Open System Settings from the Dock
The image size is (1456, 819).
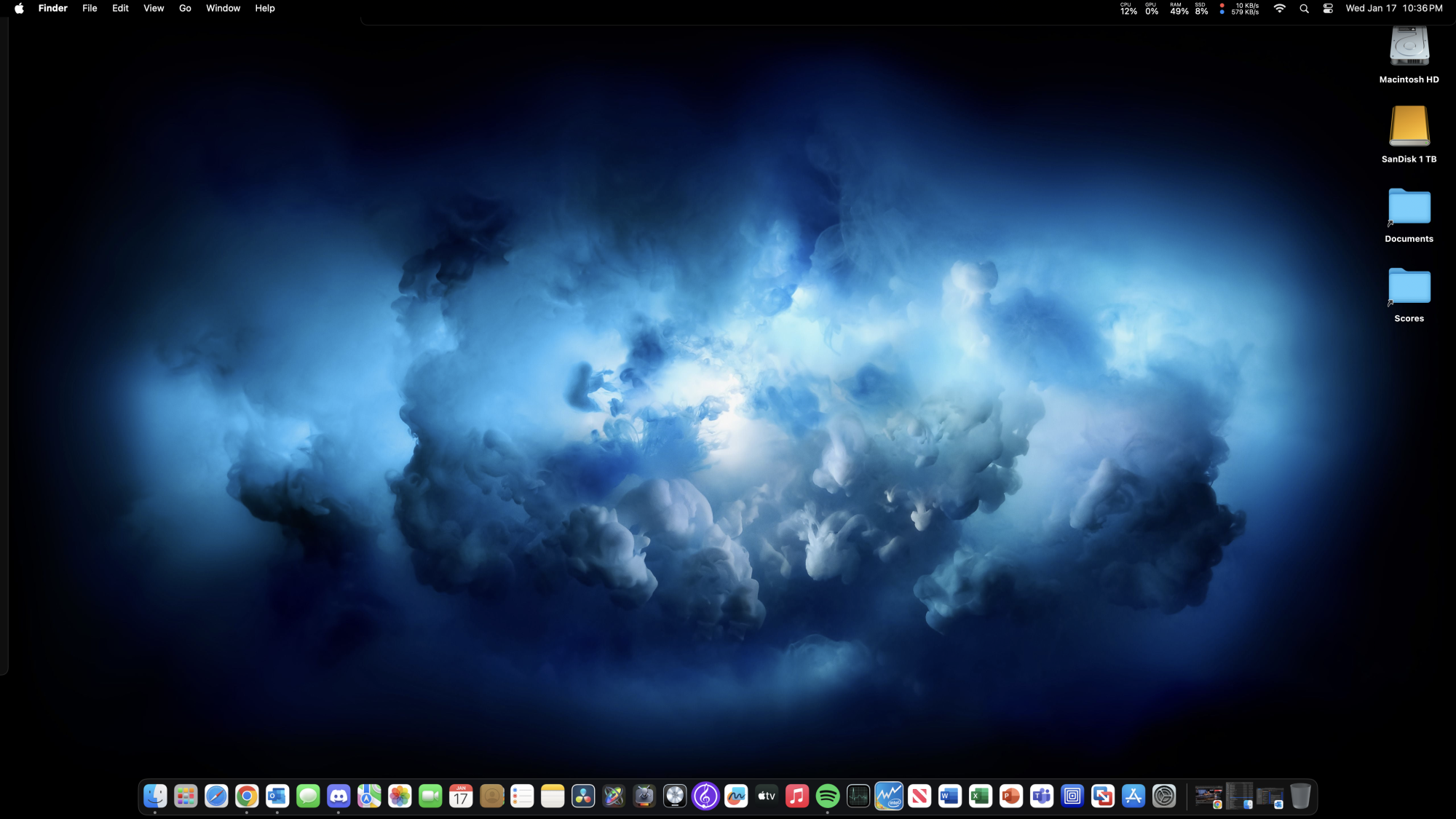(x=1164, y=796)
